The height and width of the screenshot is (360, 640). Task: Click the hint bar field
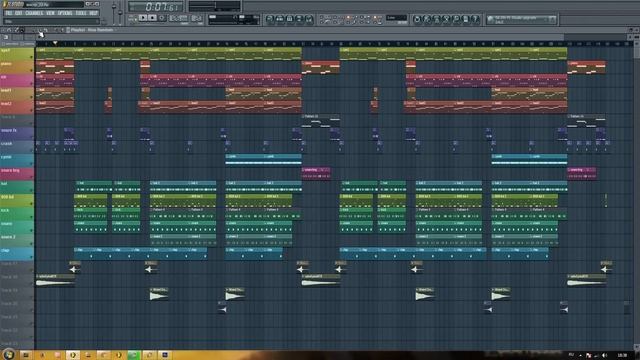51,21
